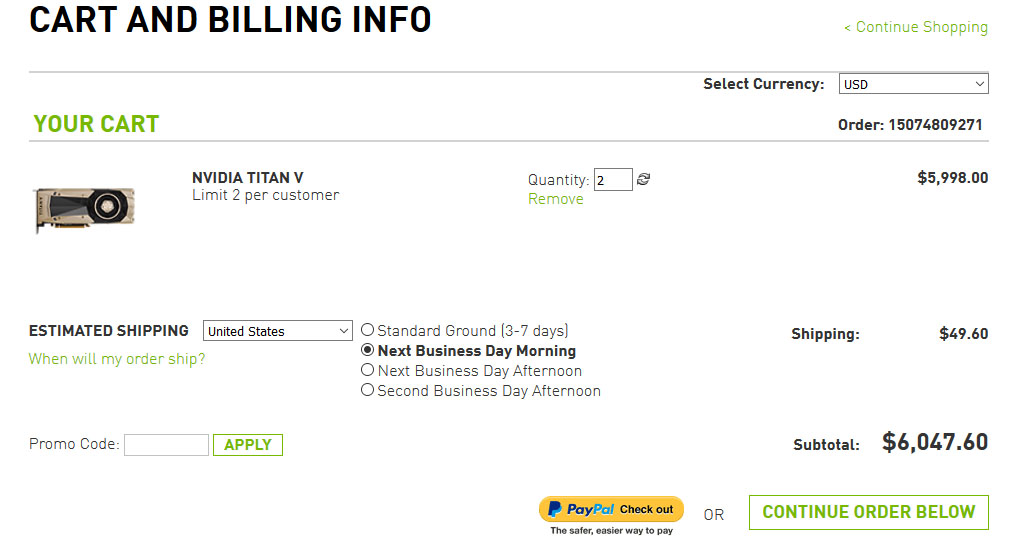
Task: Open the Select Currency USD dropdown
Action: [913, 84]
